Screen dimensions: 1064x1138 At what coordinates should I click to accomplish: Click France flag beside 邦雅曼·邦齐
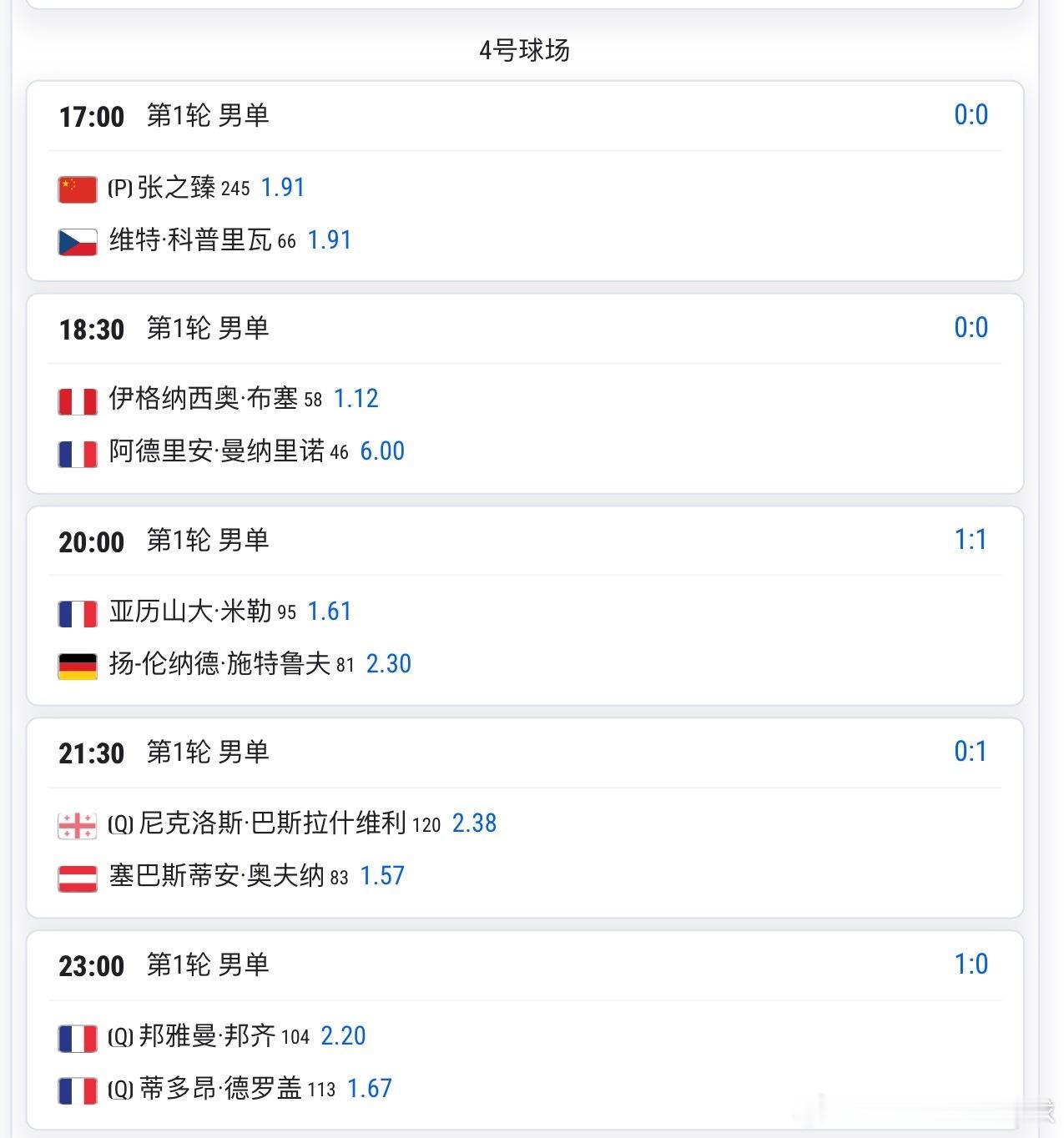[x=77, y=1039]
